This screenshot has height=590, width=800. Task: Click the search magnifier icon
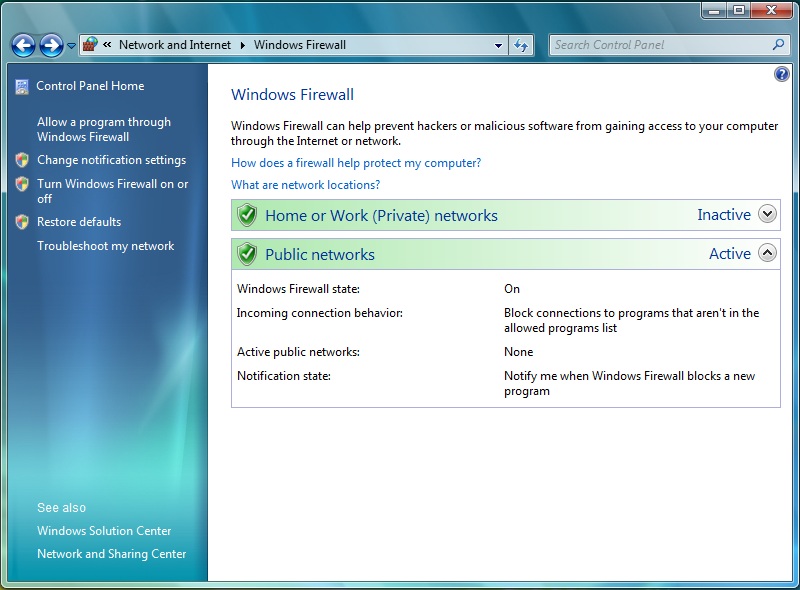[779, 45]
